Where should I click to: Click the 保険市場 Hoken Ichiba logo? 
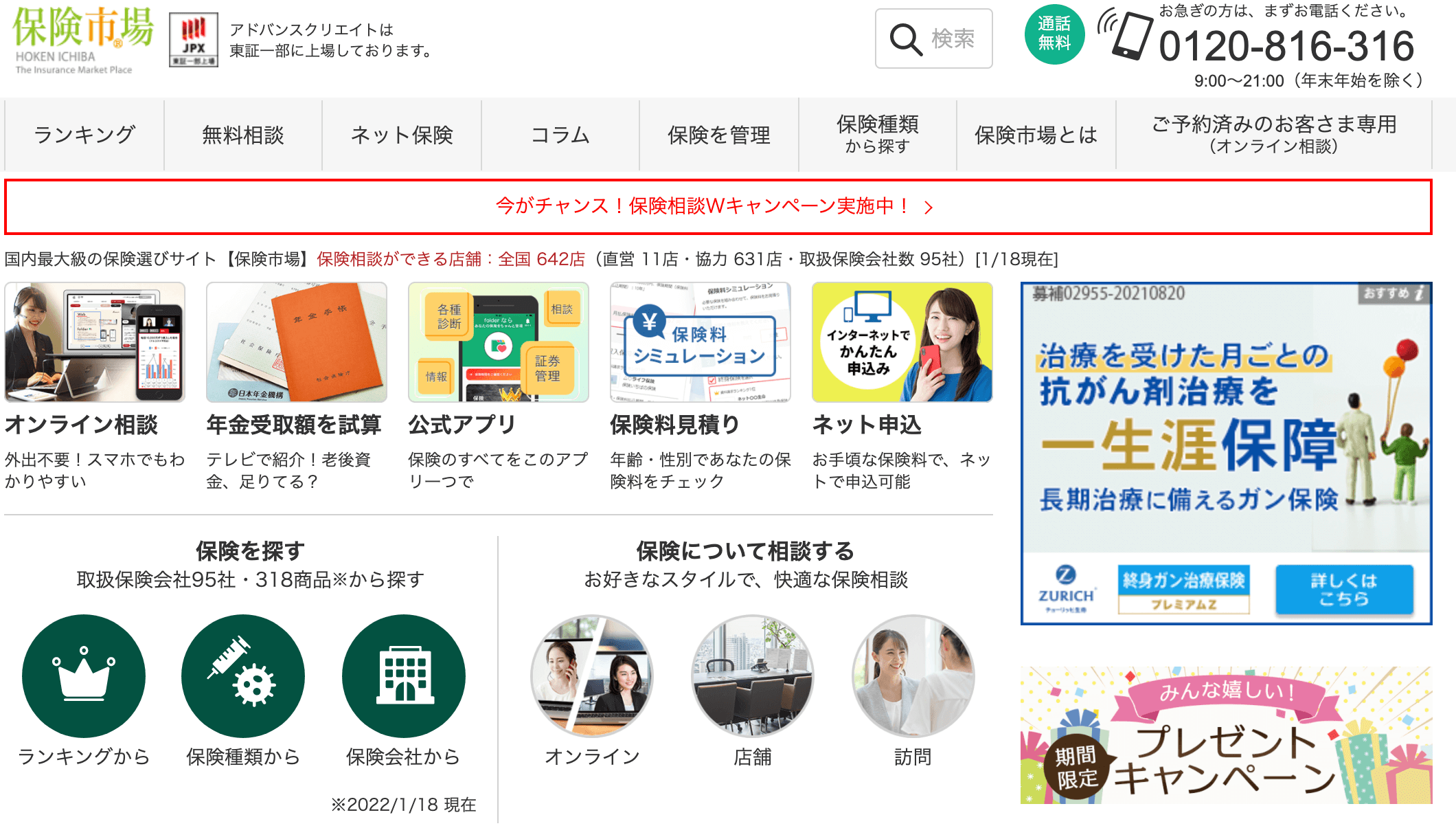click(83, 41)
